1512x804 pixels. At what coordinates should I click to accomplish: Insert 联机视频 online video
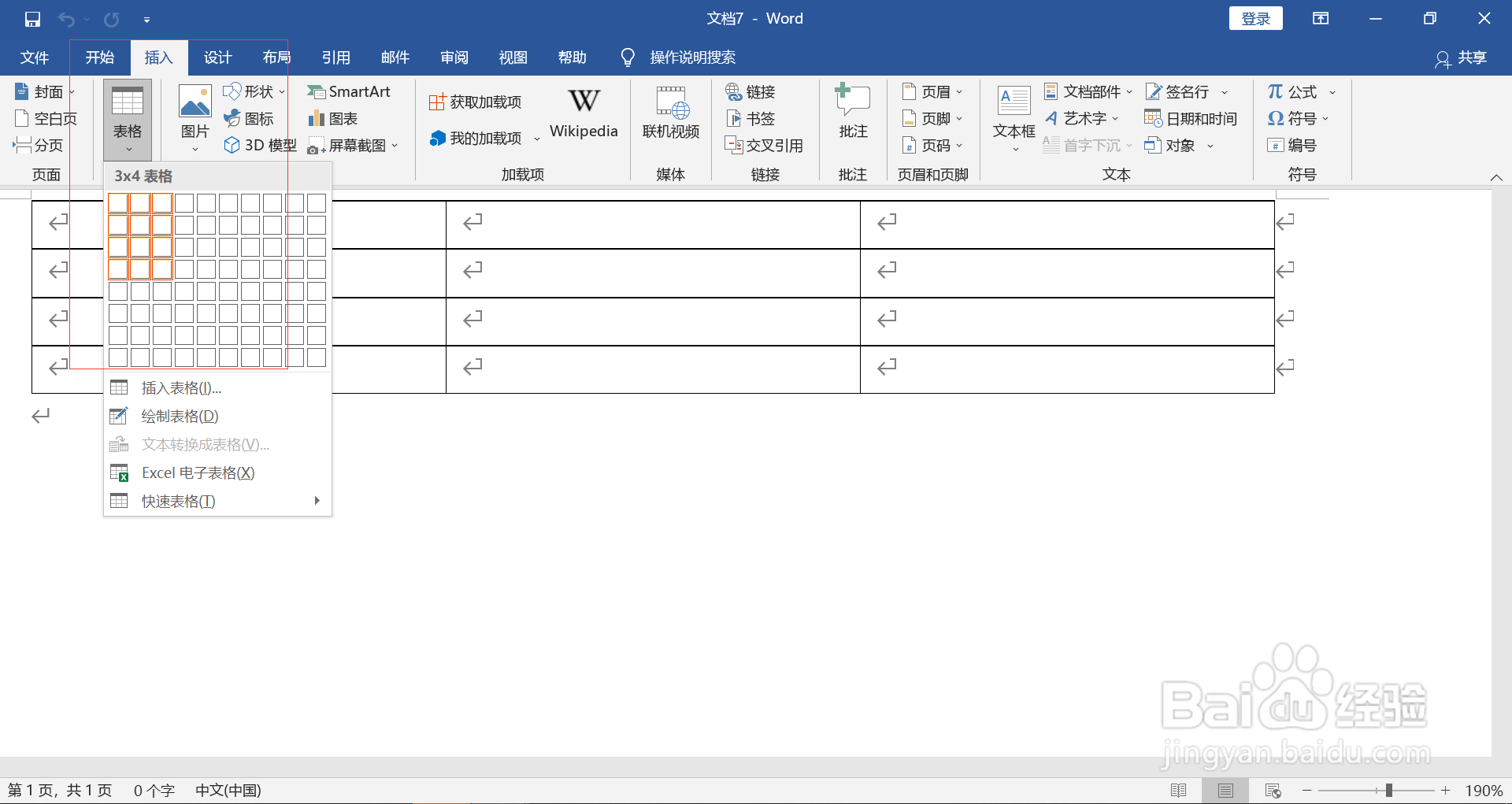671,114
